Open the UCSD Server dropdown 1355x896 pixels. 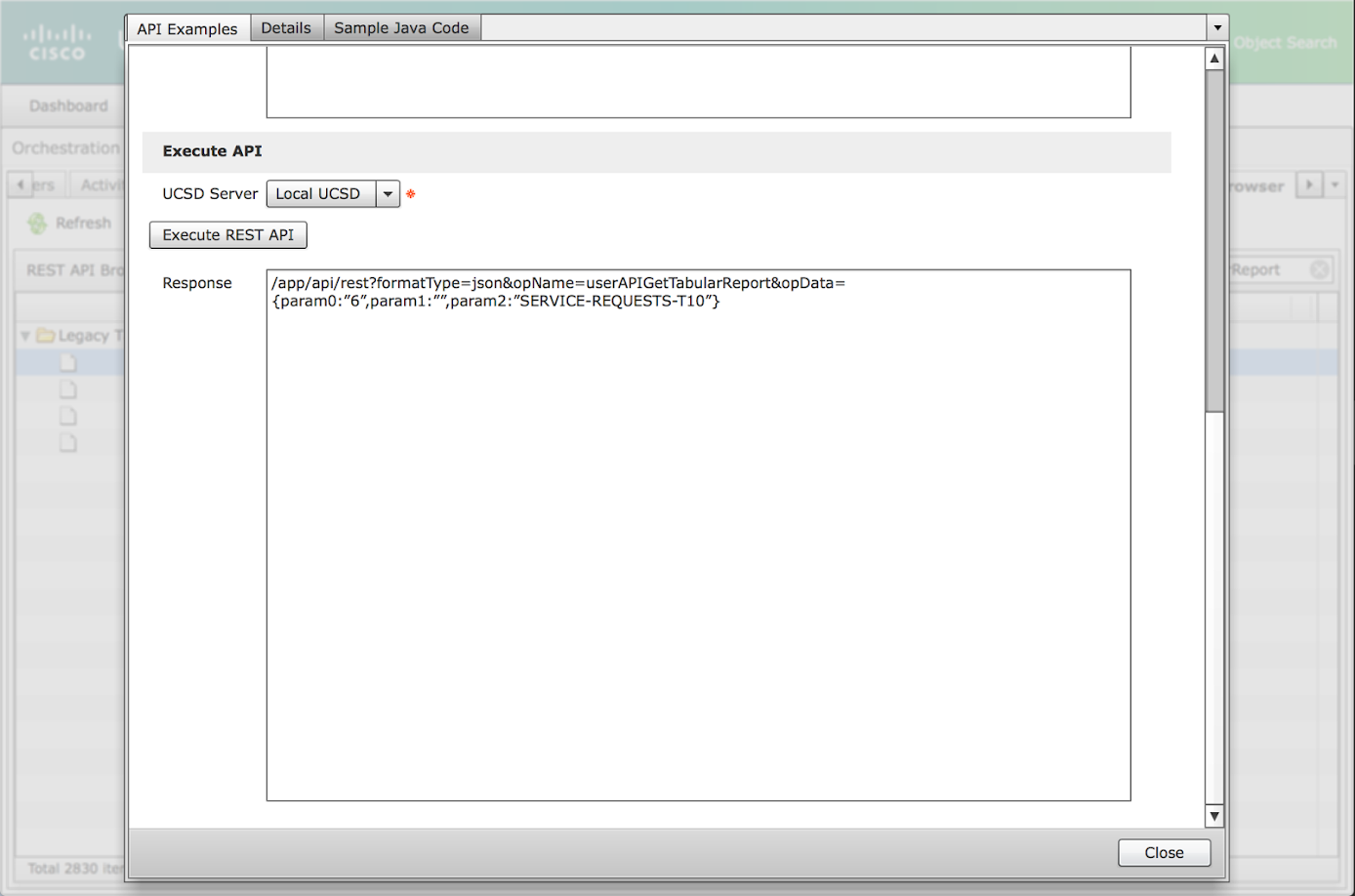tap(388, 194)
